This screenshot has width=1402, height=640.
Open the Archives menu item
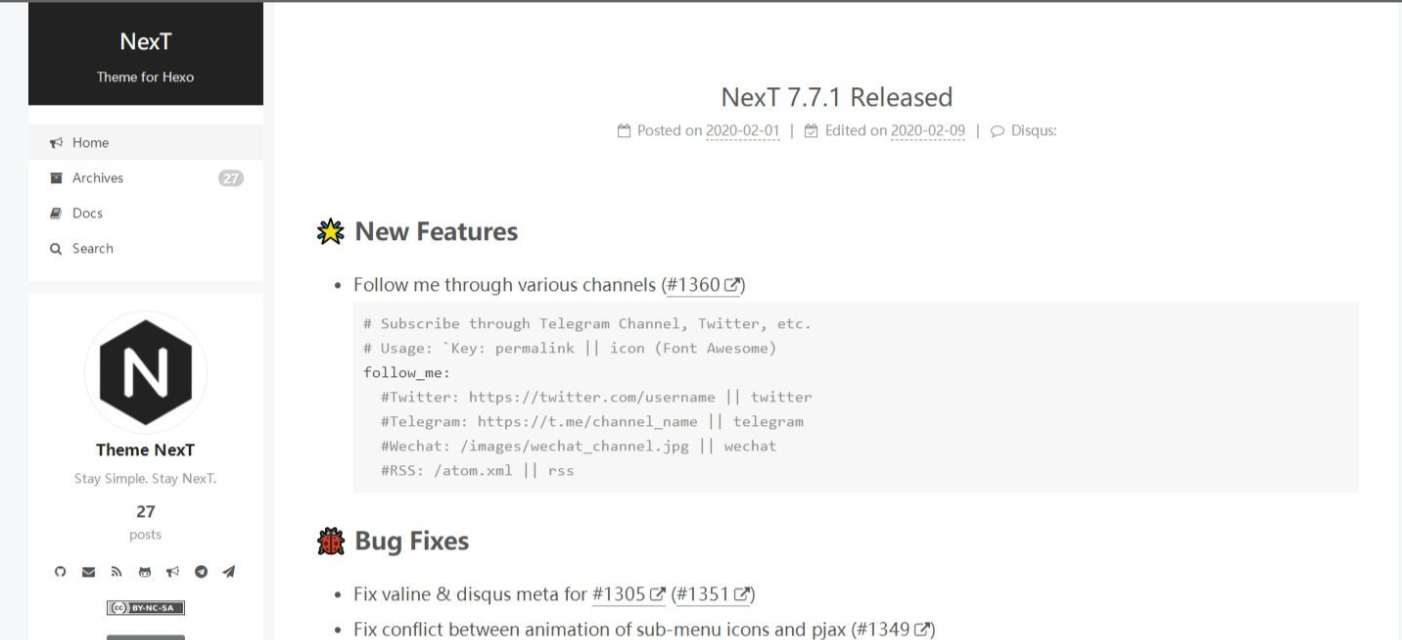pyautogui.click(x=97, y=178)
